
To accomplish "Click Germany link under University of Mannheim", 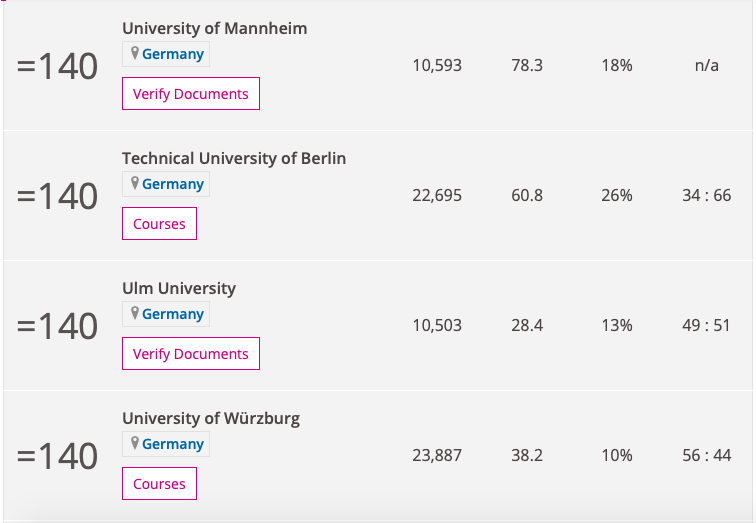I will point(173,54).
